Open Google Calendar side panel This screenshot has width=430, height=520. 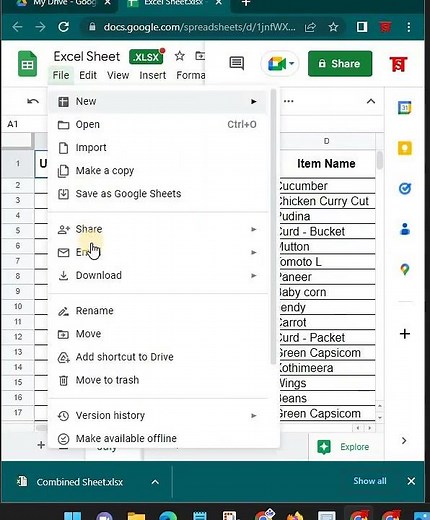[405, 108]
